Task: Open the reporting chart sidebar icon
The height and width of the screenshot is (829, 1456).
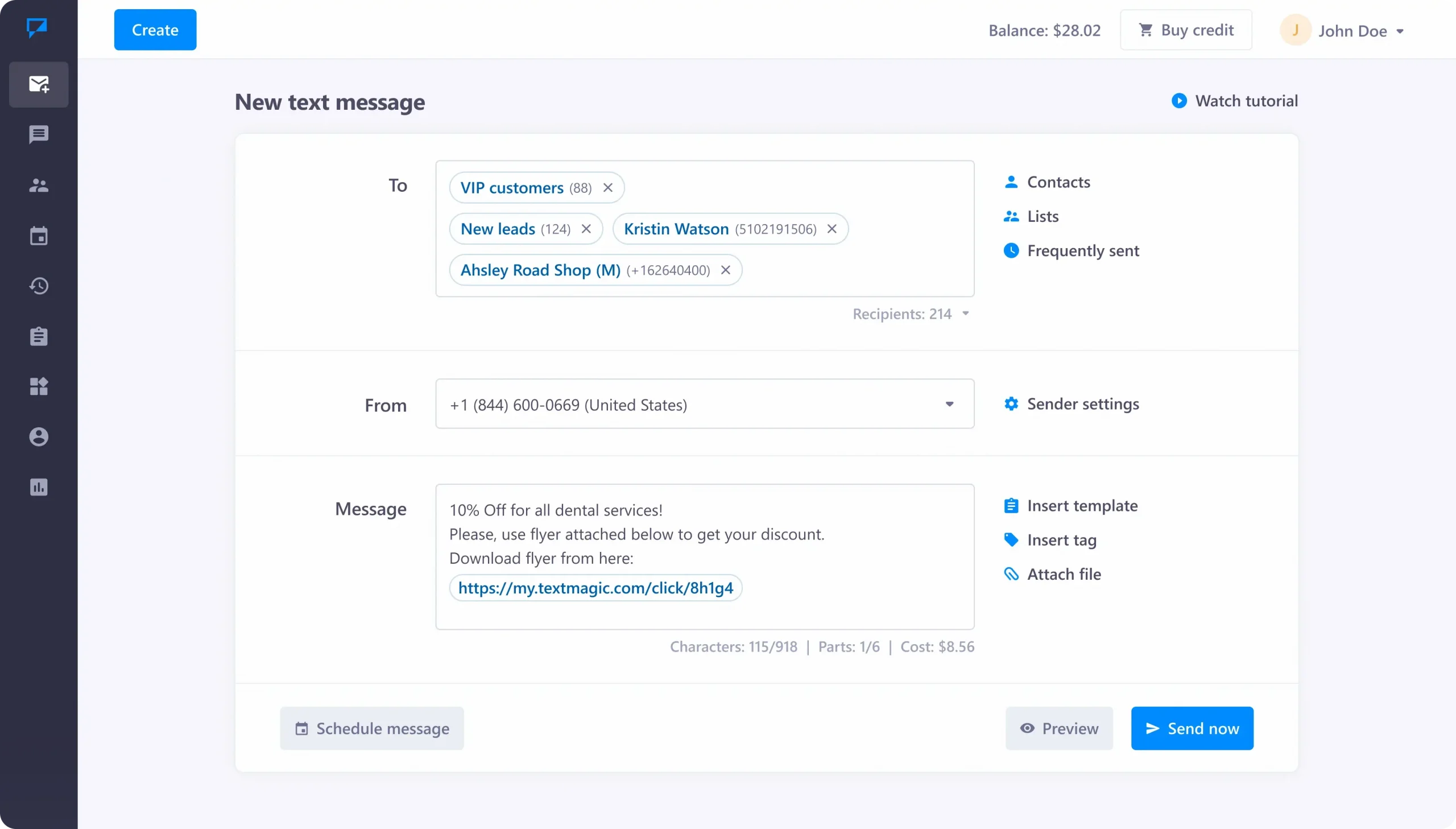Action: (x=39, y=487)
